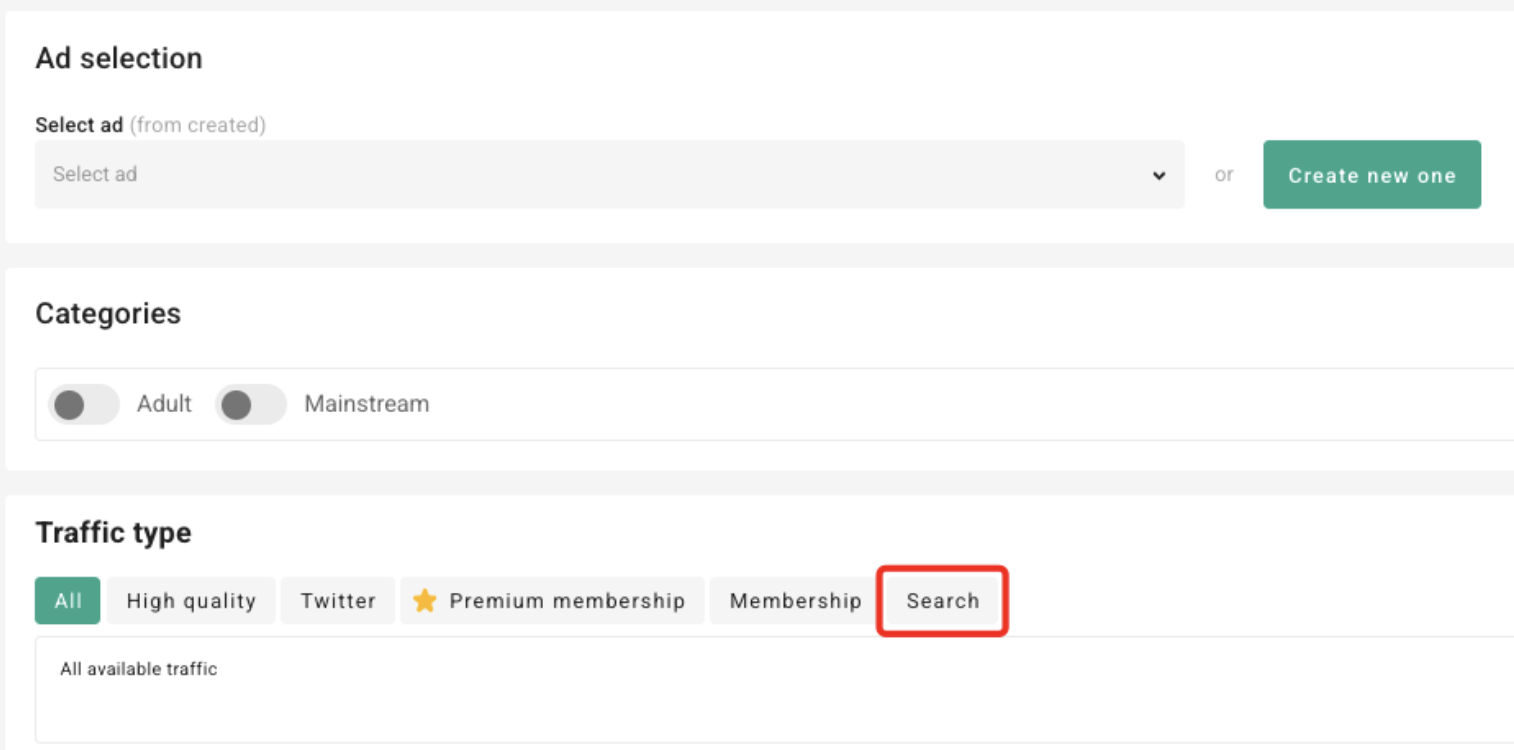Click the highlighted Search traffic type
Screen dimensions: 1514x750
942,600
